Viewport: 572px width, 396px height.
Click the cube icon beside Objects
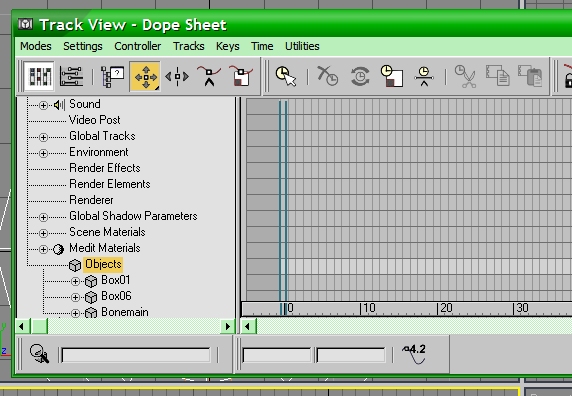[75, 265]
